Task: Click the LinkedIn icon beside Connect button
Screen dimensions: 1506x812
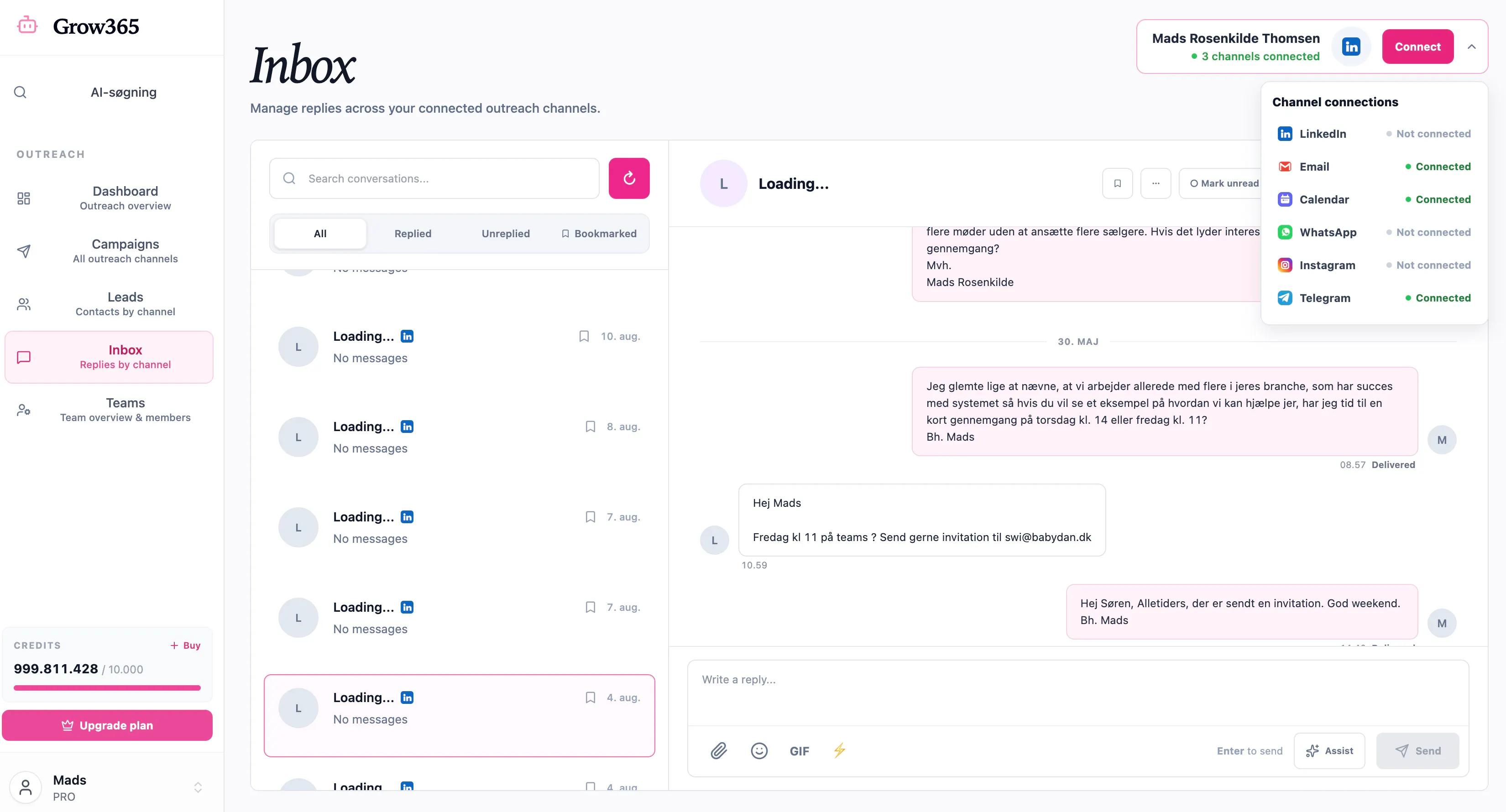Action: [x=1350, y=47]
